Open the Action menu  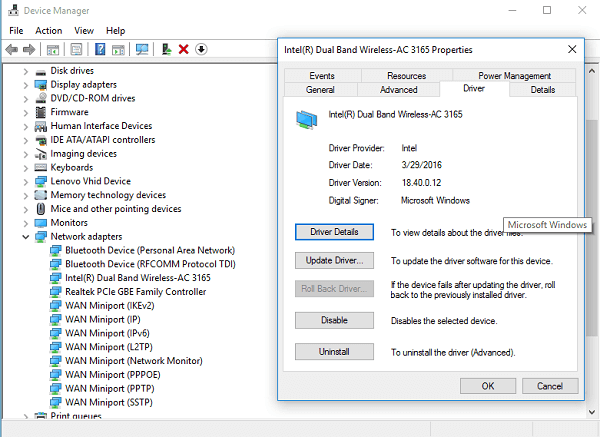(x=49, y=31)
